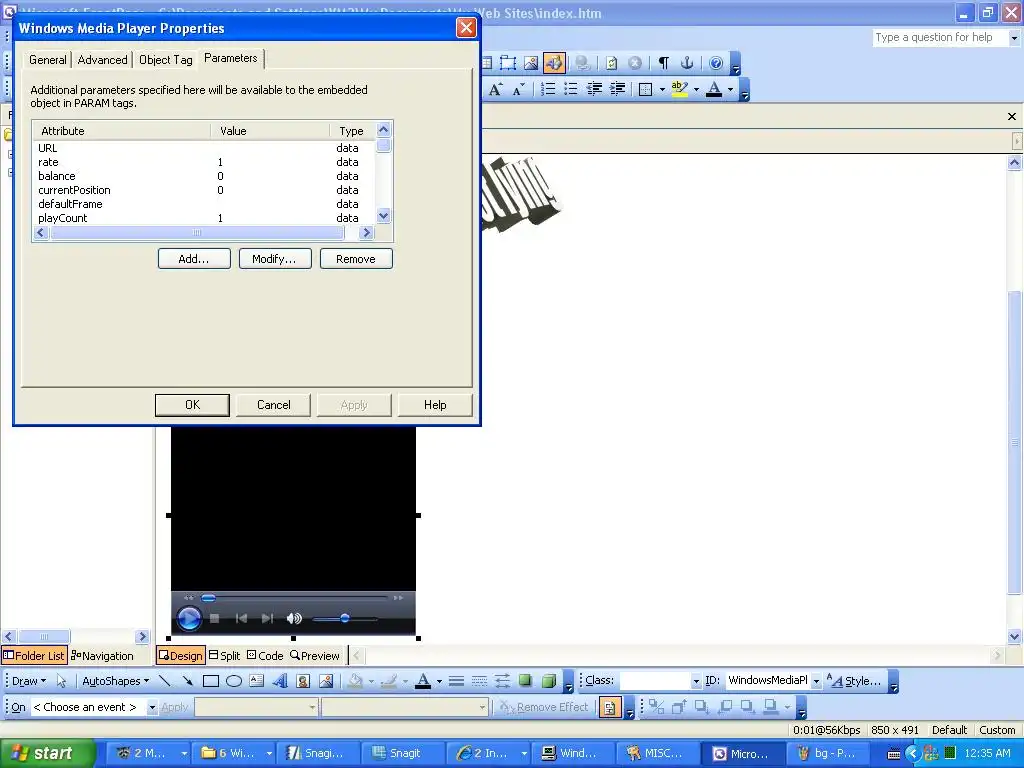
Task: Mute the media player speaker icon
Action: [295, 618]
